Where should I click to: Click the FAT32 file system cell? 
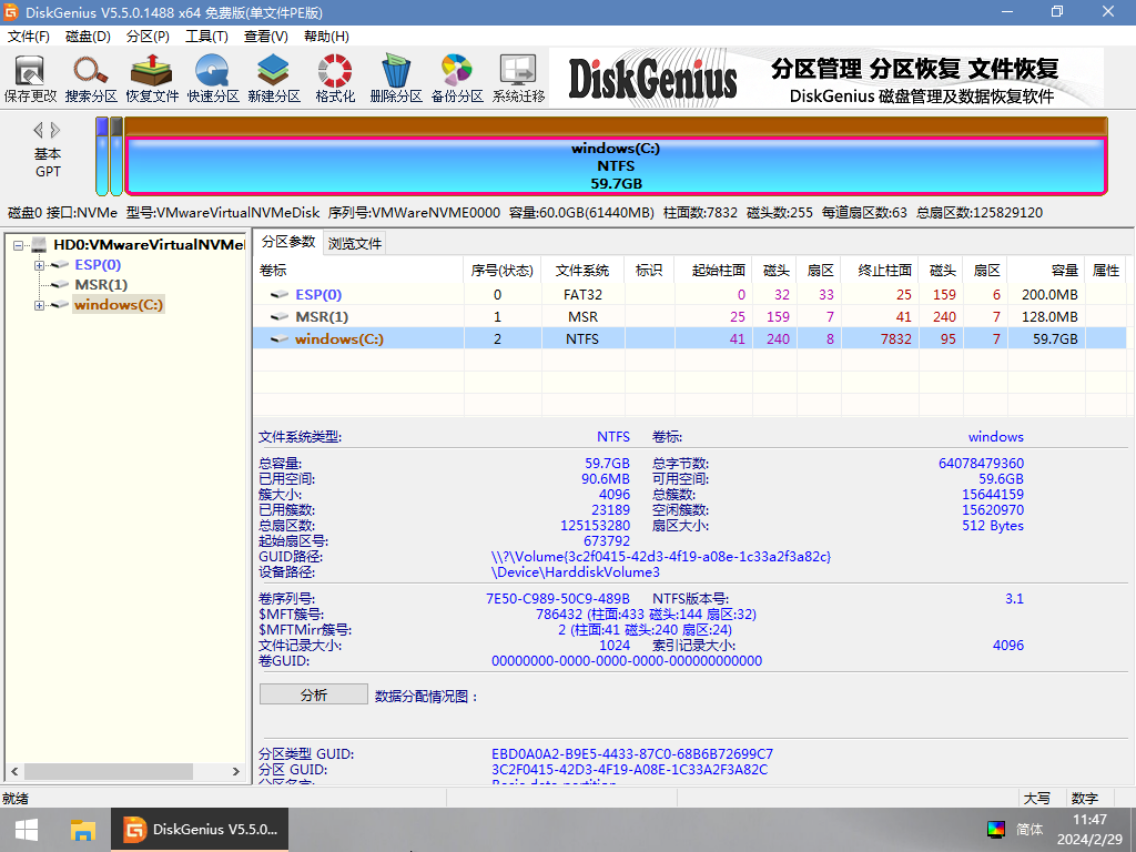[582, 295]
